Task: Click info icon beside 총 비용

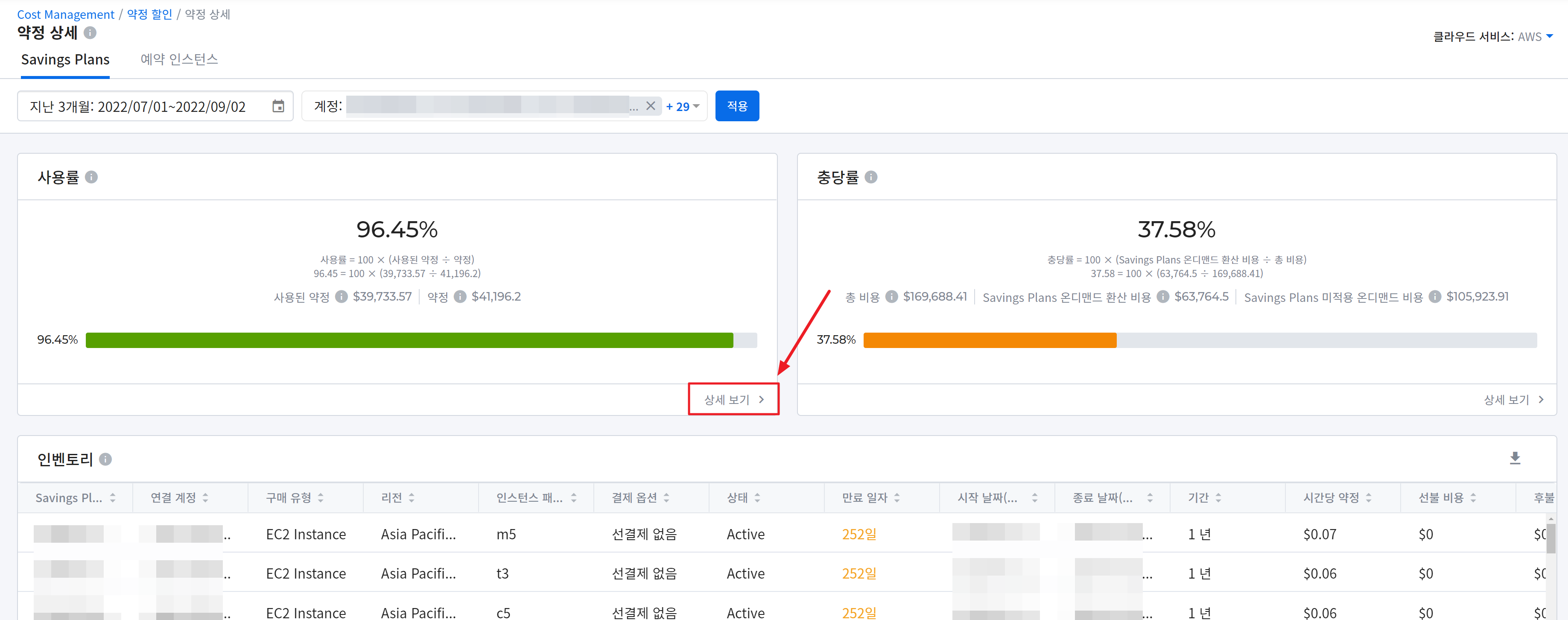Action: 891,297
